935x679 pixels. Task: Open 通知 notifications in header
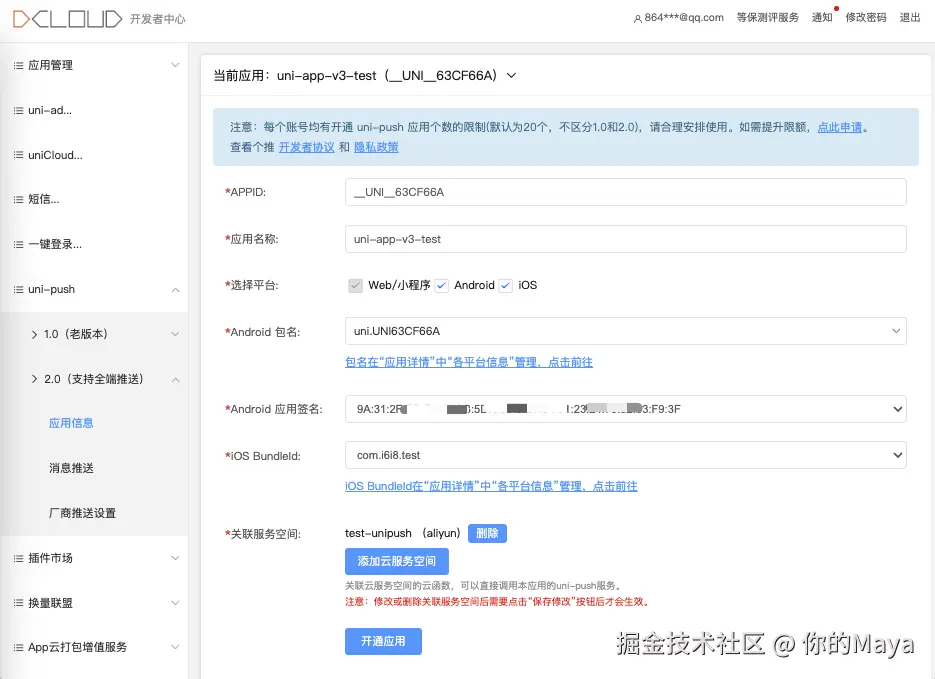coord(822,18)
